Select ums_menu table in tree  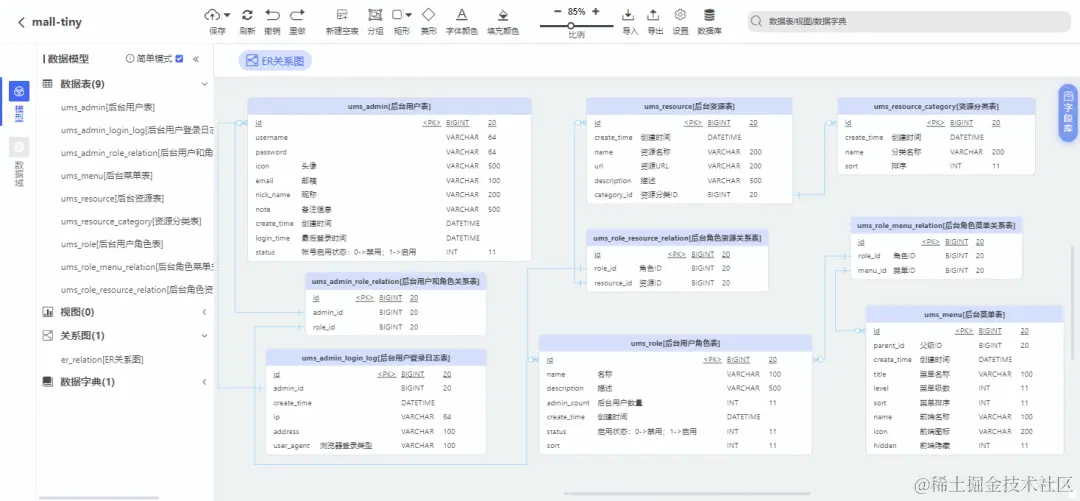[x=107, y=176]
